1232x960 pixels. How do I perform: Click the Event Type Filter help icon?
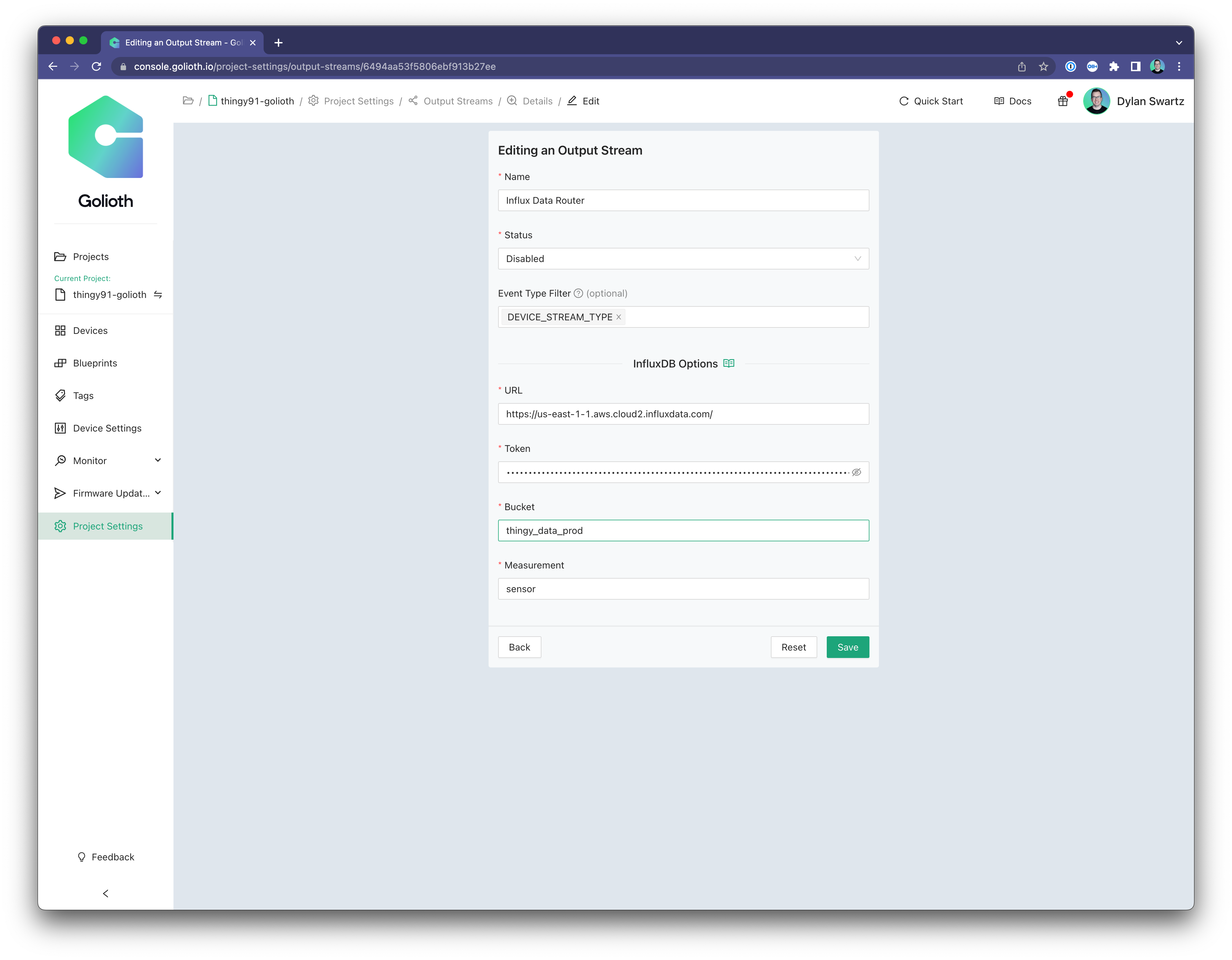click(x=578, y=294)
